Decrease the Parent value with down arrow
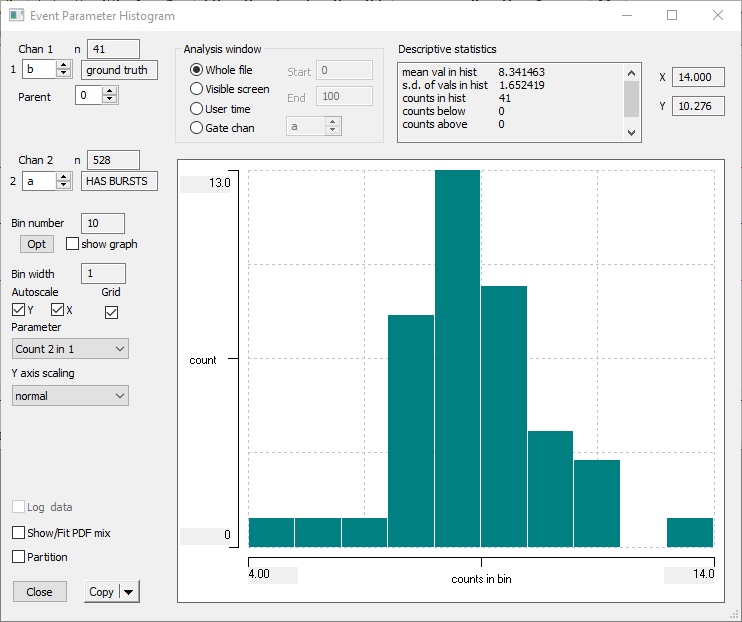This screenshot has width=742, height=622. click(x=109, y=99)
